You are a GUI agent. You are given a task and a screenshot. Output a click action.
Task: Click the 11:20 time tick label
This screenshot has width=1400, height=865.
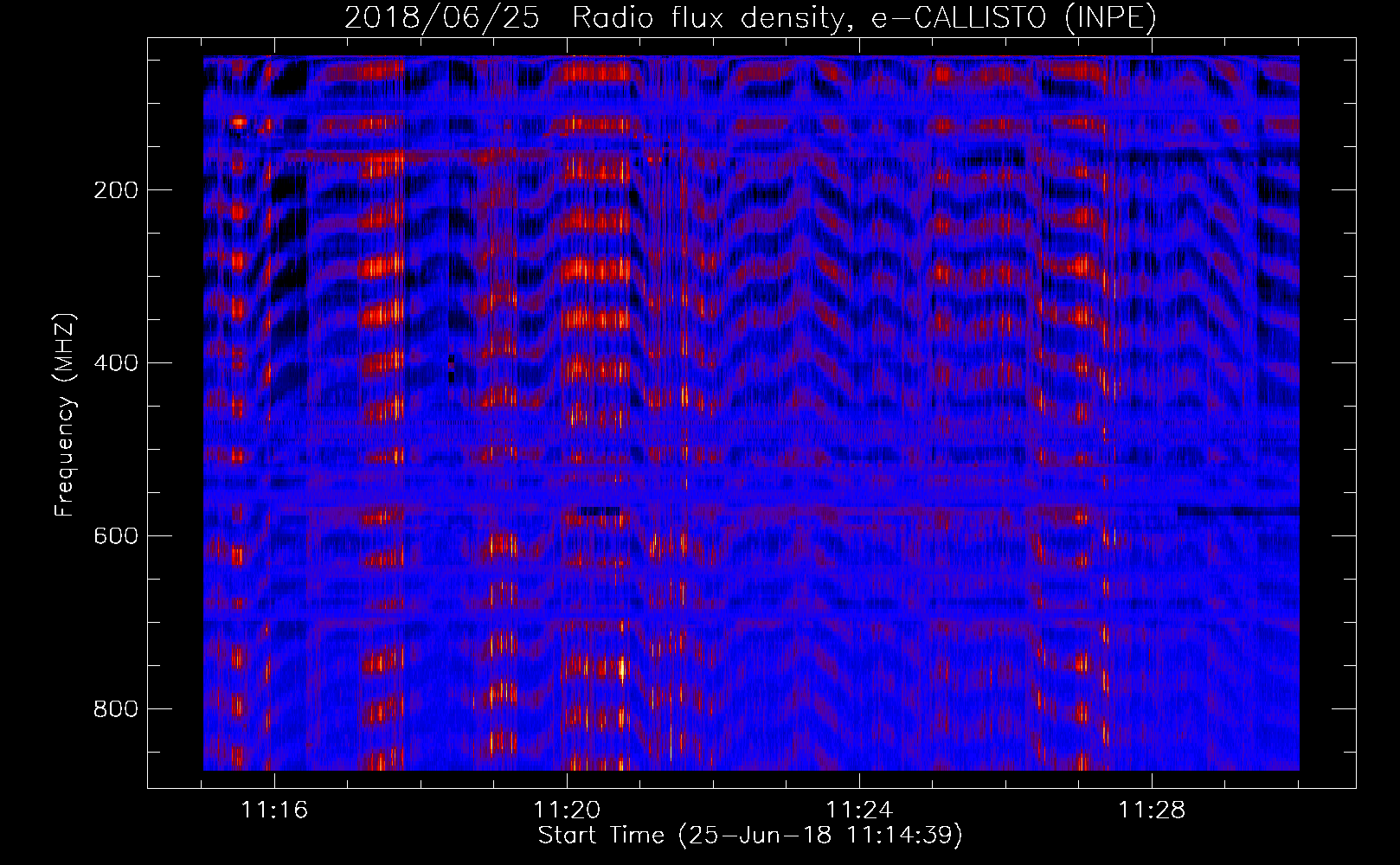click(567, 811)
